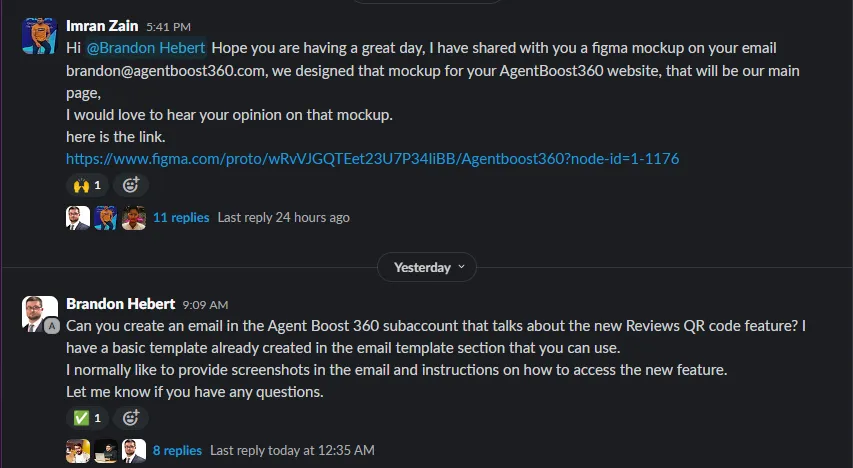Add a reaction to Imran Zain's message
The height and width of the screenshot is (468, 853).
coord(131,185)
